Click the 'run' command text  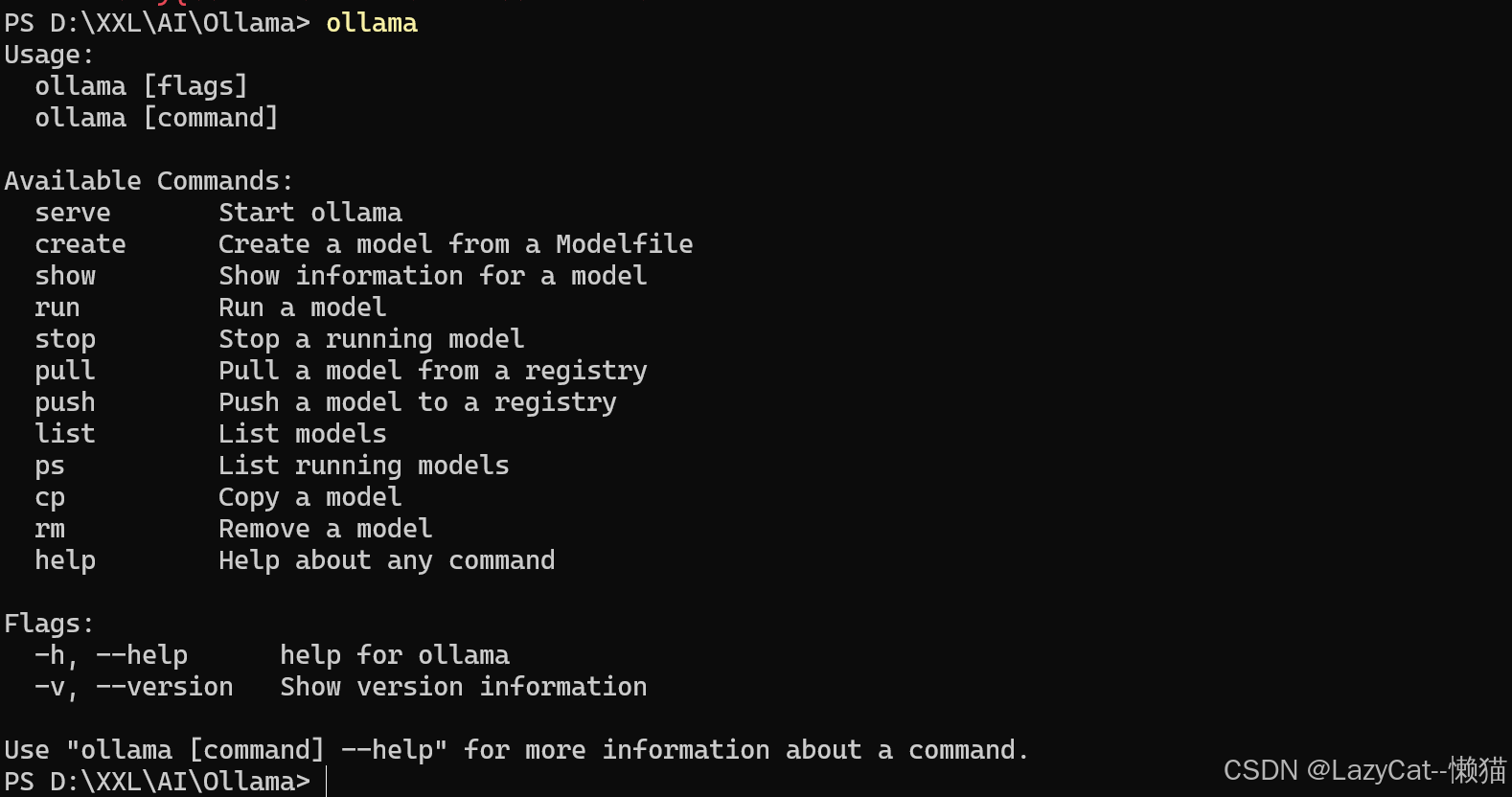(x=57, y=307)
